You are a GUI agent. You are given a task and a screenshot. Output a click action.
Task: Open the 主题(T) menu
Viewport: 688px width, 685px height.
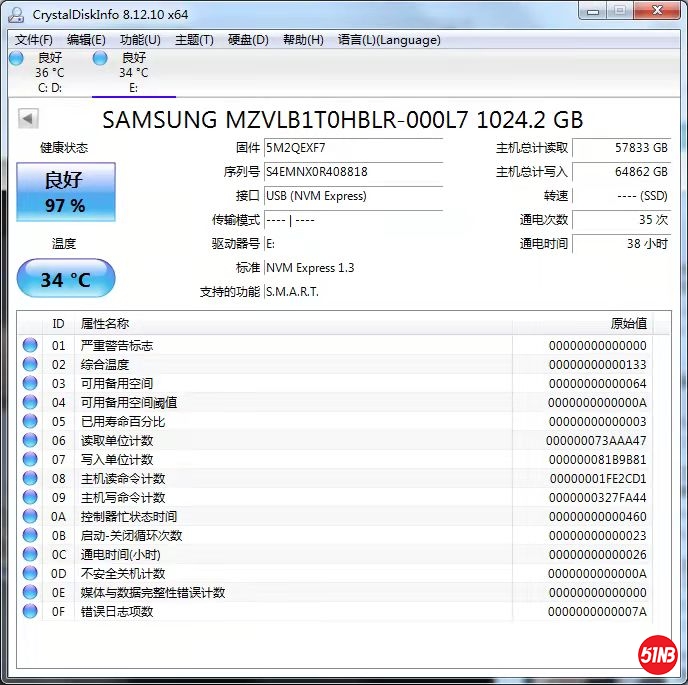(x=194, y=40)
